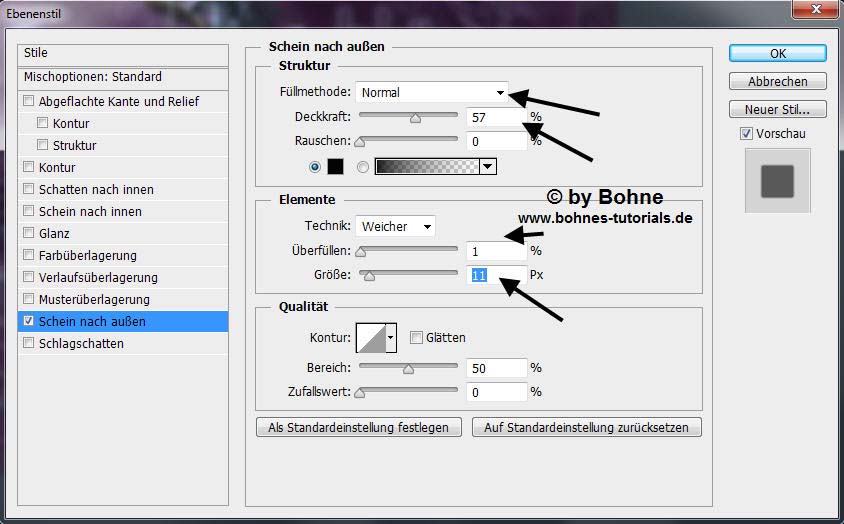Click Als Standardeinstellung festlegen button
Image resolution: width=844 pixels, height=524 pixels.
359,427
